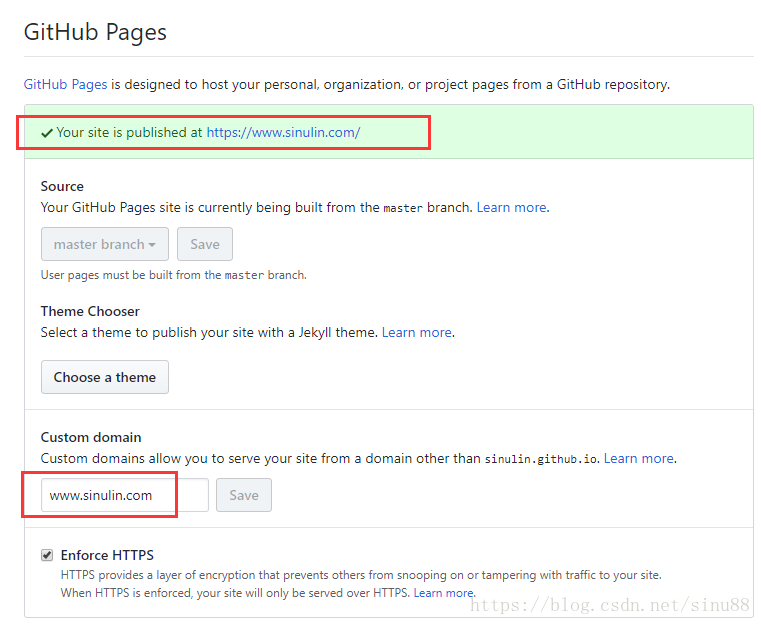Click the green checkmark published icon

[x=47, y=133]
